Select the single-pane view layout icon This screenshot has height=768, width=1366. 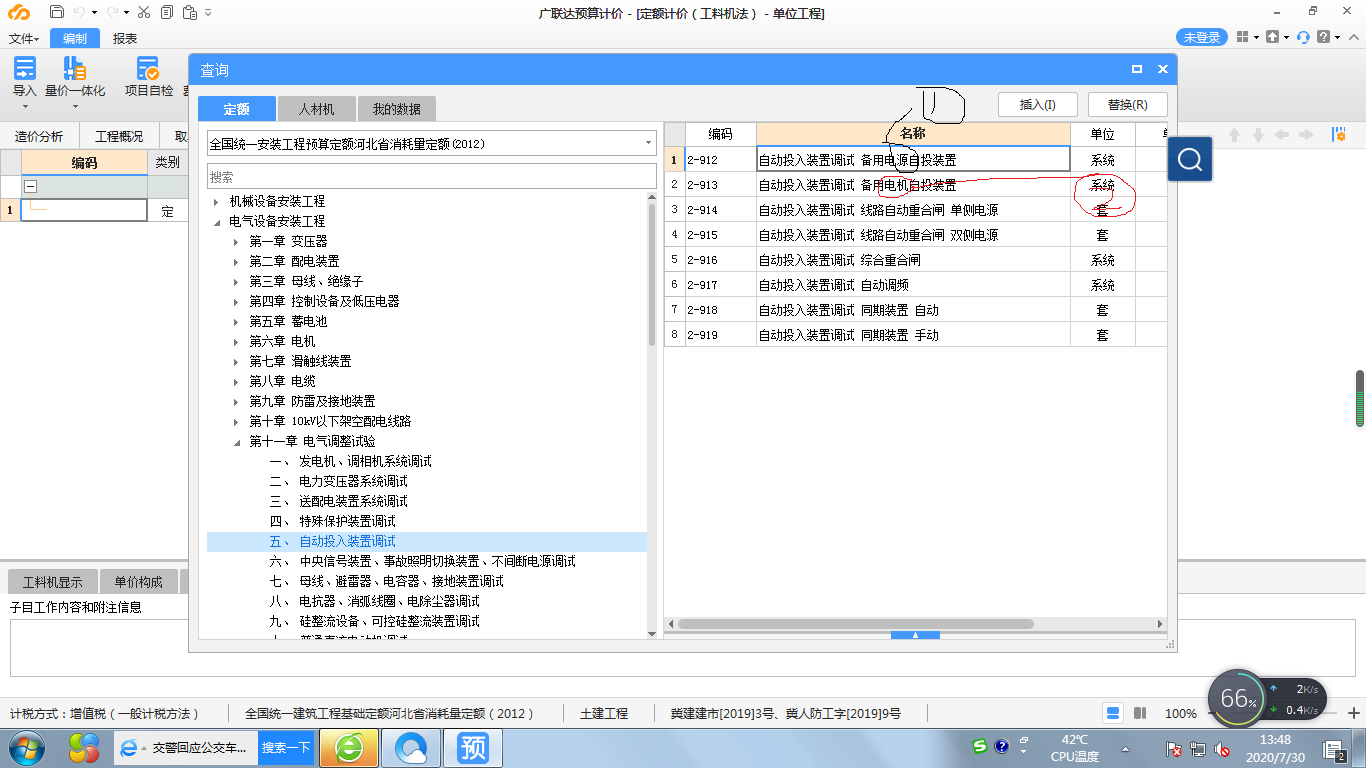click(x=1113, y=713)
